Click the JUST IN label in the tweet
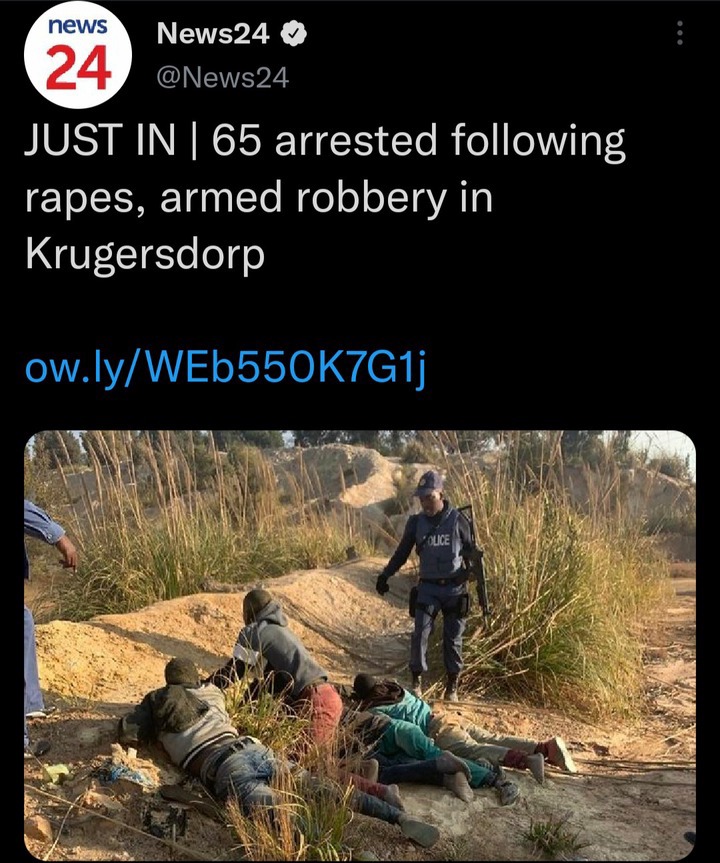The width and height of the screenshot is (720, 863). click(100, 139)
